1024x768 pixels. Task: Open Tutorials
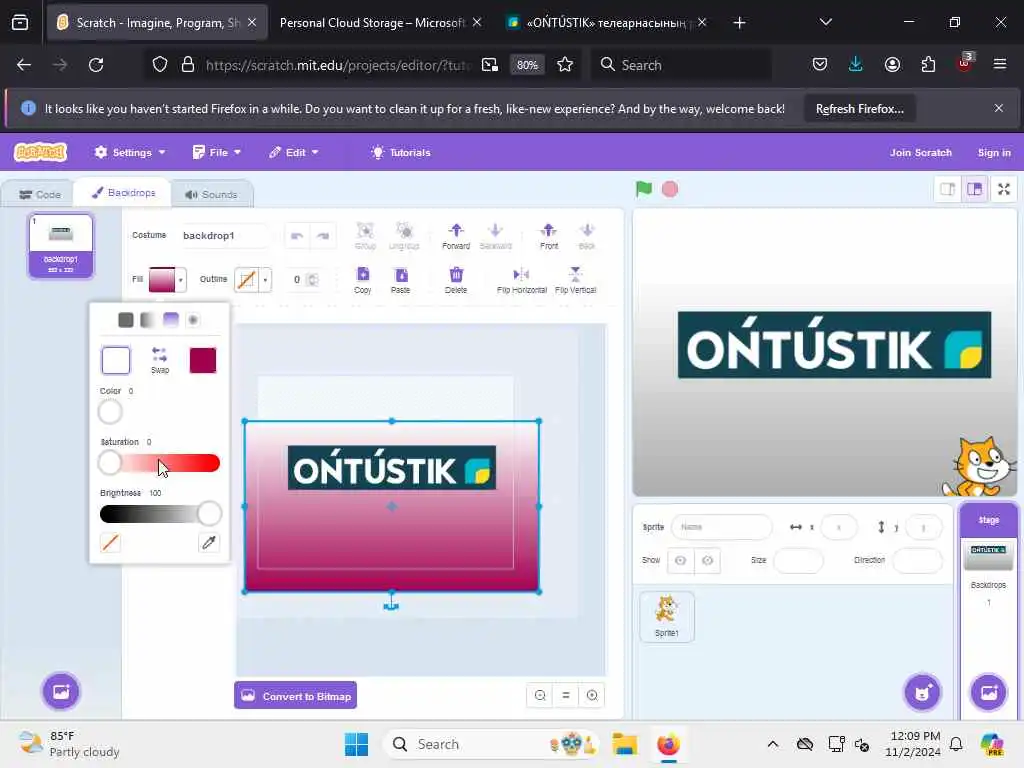400,152
